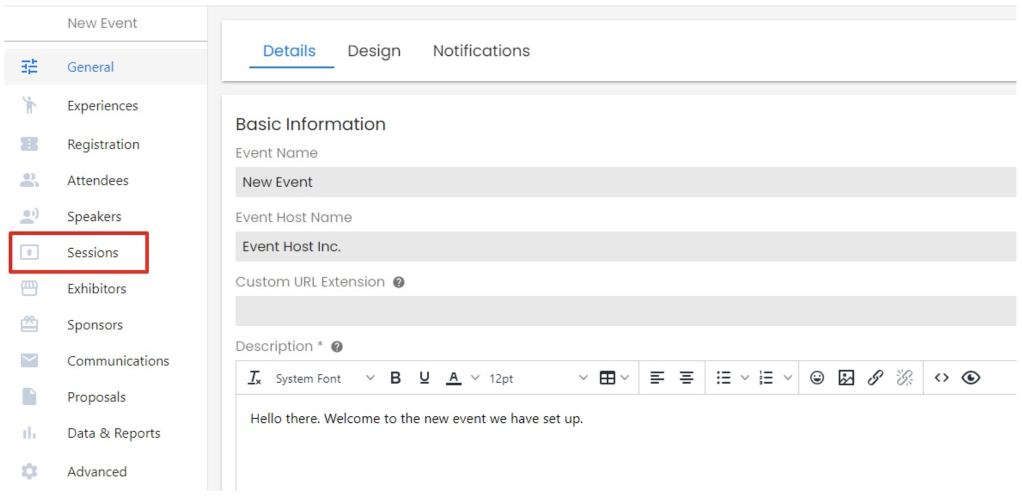Click the New Event title in sidebar
This screenshot has height=497, width=1022.
(x=102, y=23)
